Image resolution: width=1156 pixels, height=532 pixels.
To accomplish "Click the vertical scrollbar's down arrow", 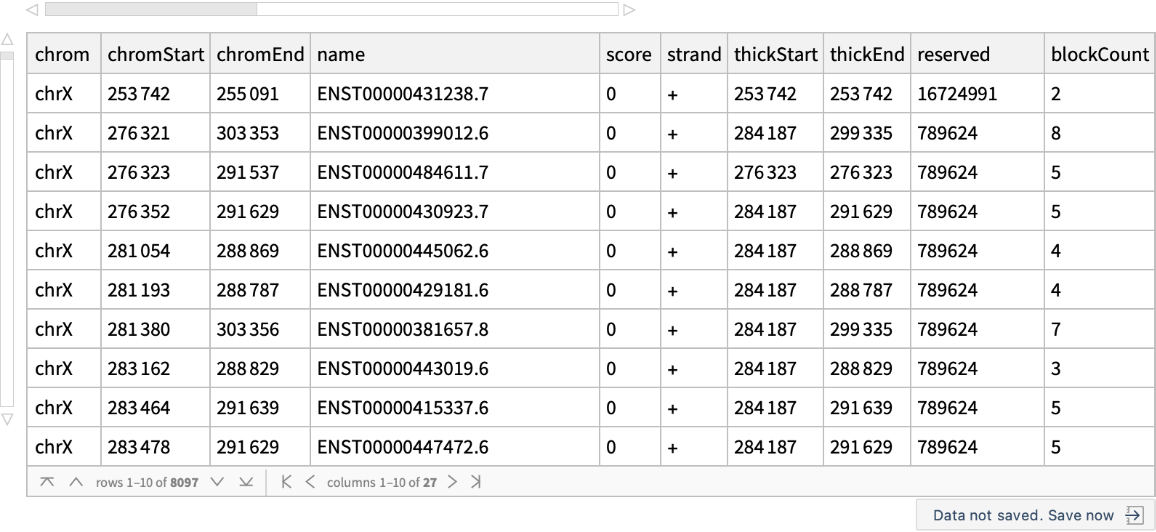I will [8, 417].
